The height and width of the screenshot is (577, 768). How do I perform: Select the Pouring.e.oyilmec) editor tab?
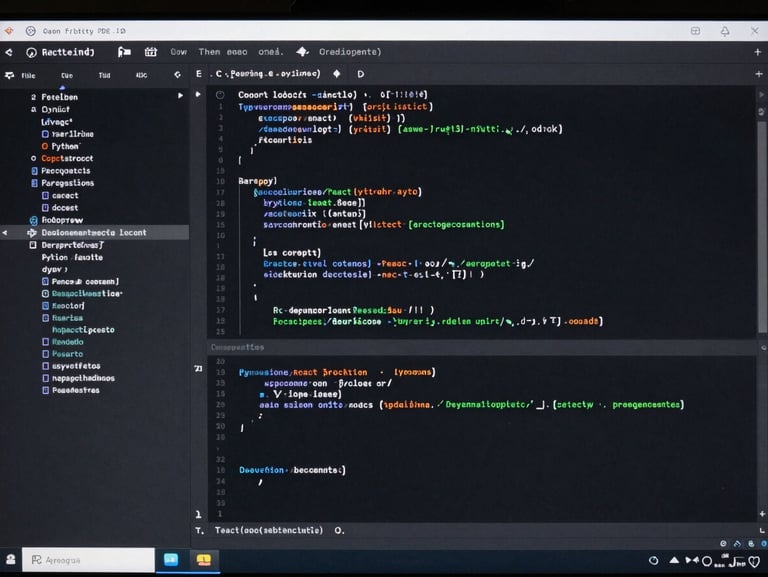[x=268, y=74]
